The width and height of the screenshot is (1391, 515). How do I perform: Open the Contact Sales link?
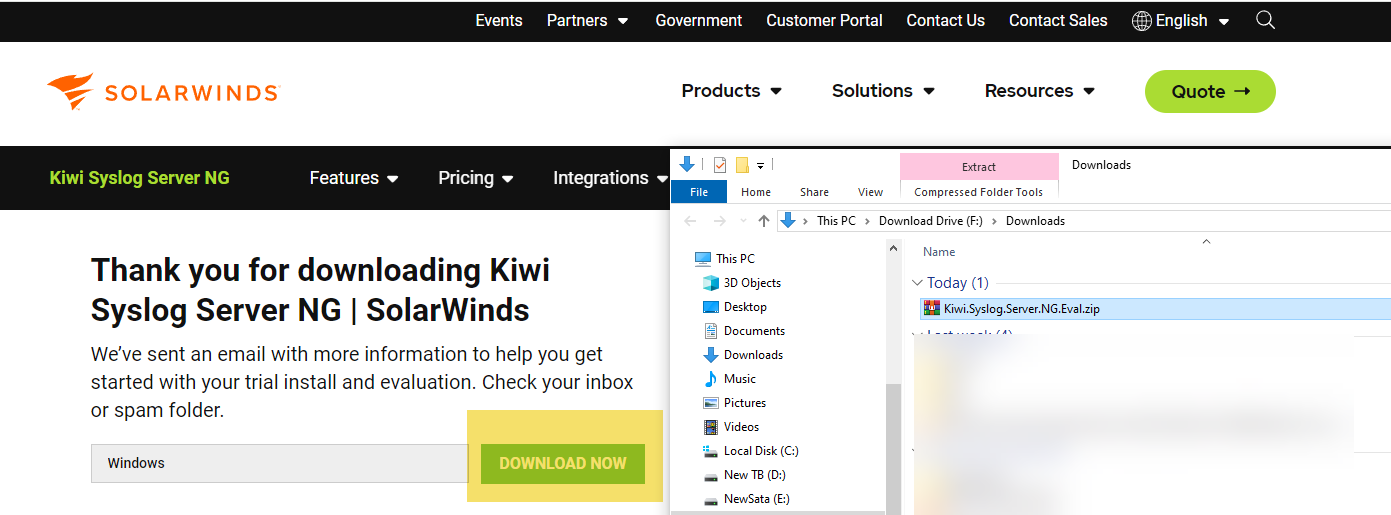(1058, 20)
